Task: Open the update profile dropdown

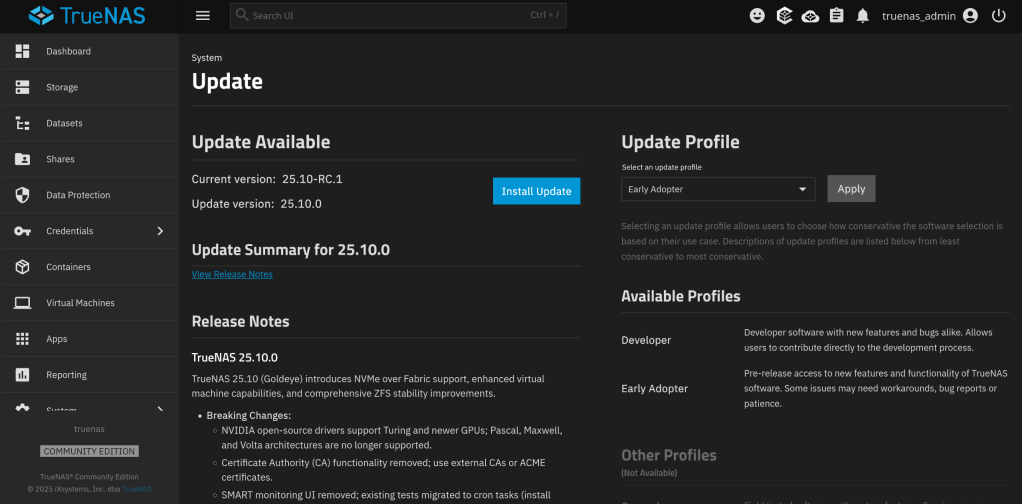Action: pyautogui.click(x=717, y=189)
